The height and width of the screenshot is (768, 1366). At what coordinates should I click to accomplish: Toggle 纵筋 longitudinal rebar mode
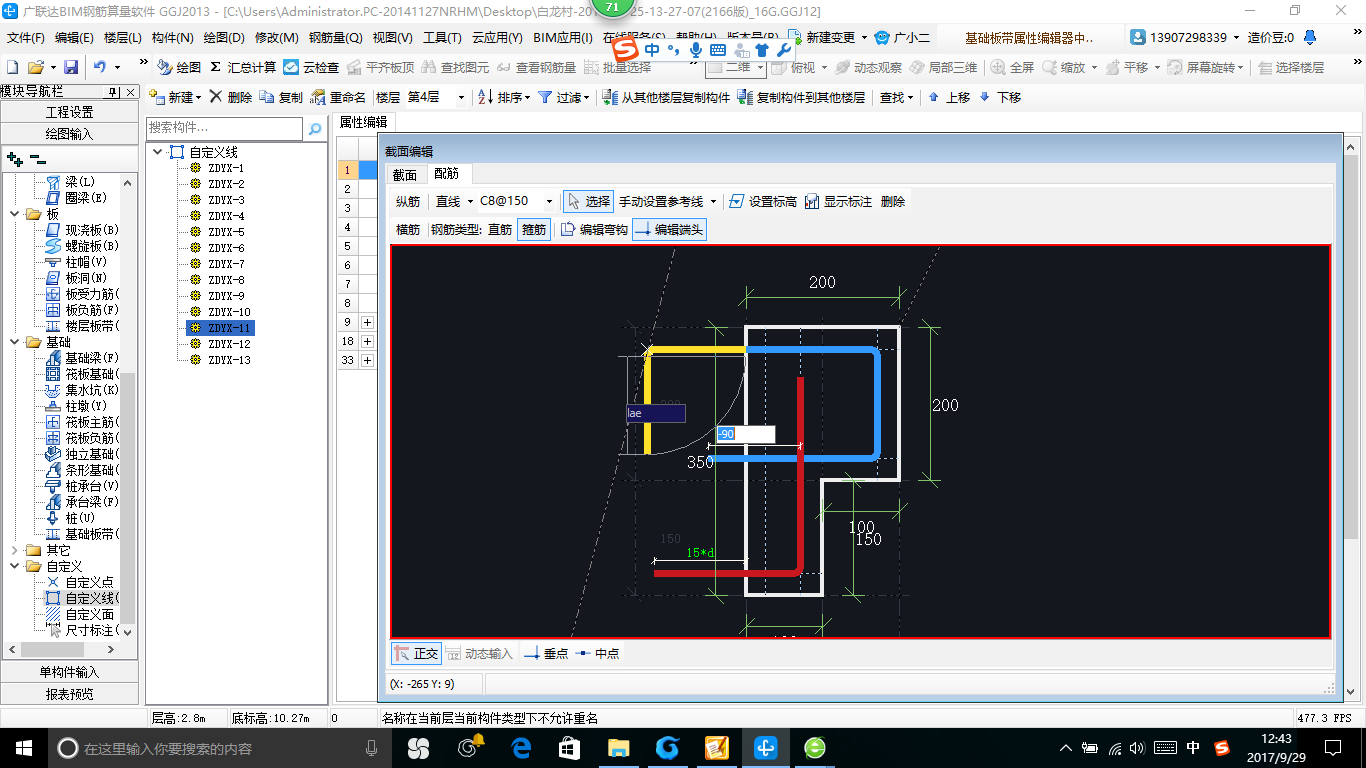tap(408, 201)
